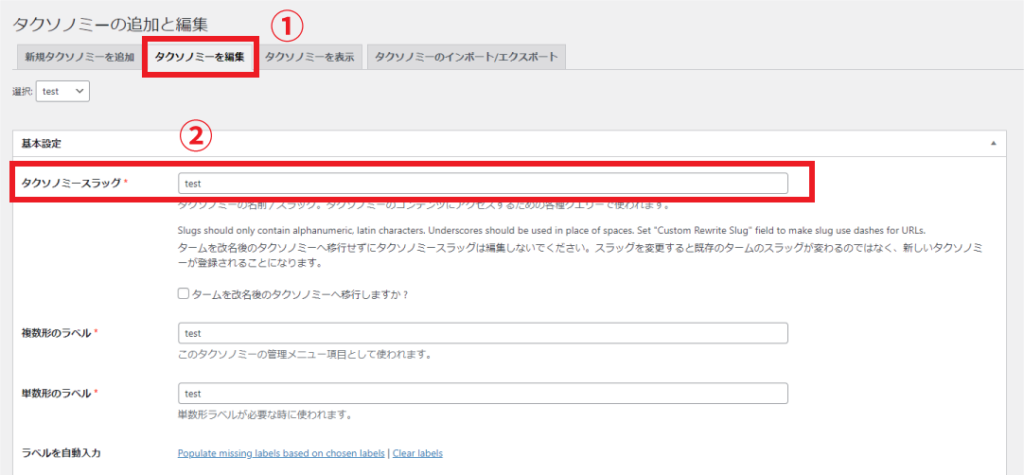Click the 単数形のラベル field label text

point(56,394)
